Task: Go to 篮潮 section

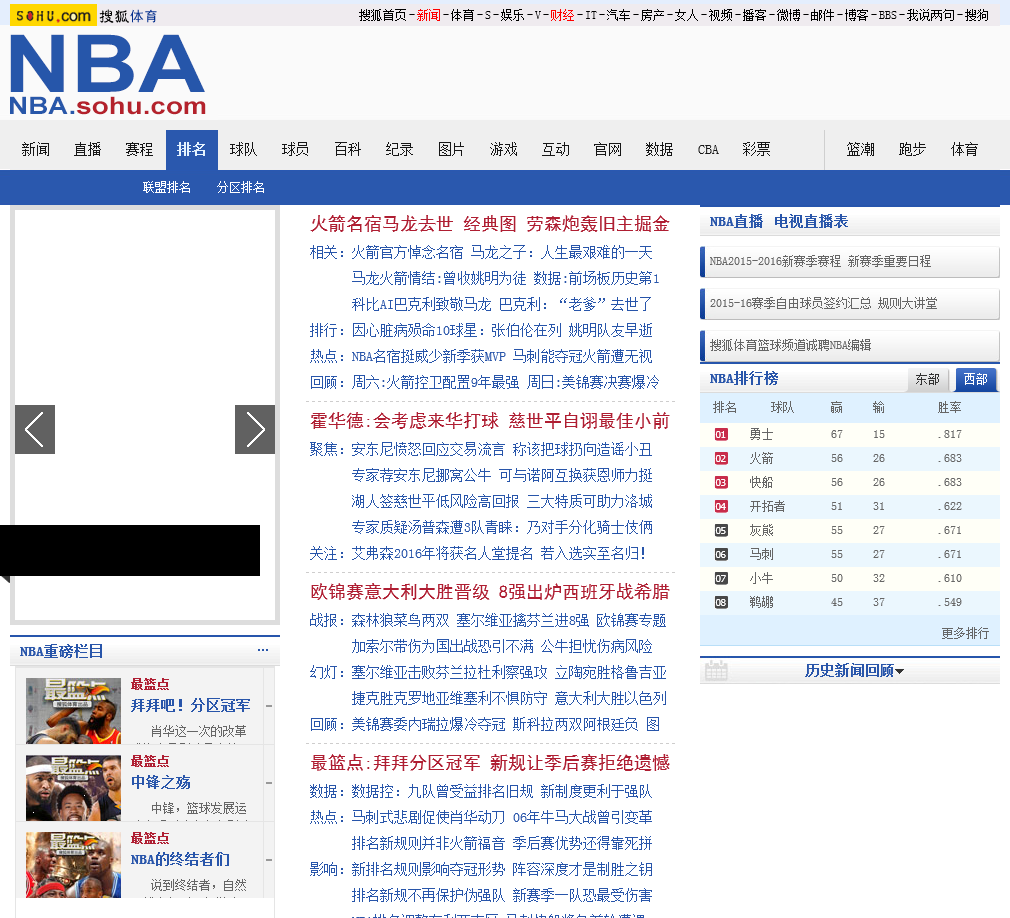Action: pyautogui.click(x=861, y=149)
